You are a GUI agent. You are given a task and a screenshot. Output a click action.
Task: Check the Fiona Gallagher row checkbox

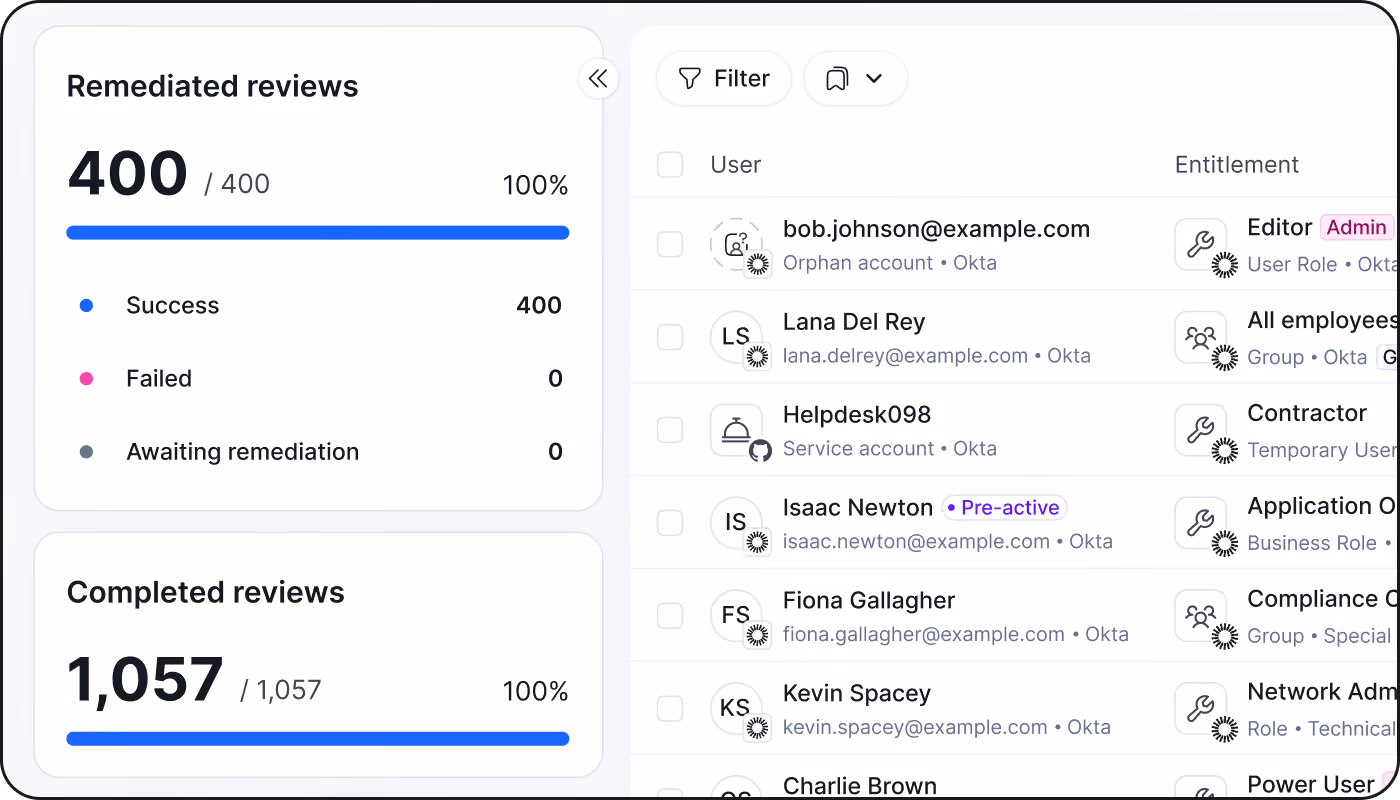point(670,615)
